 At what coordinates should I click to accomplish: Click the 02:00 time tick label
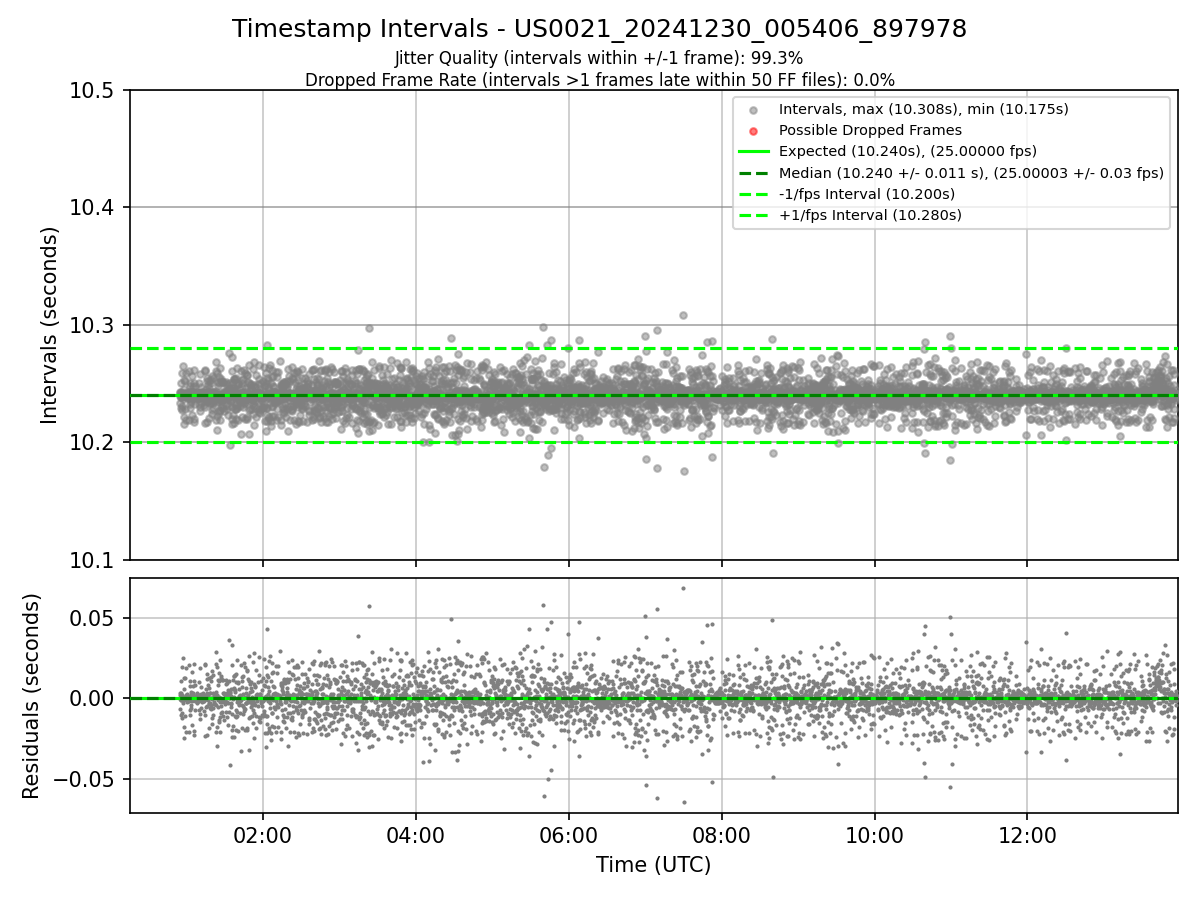(x=263, y=835)
